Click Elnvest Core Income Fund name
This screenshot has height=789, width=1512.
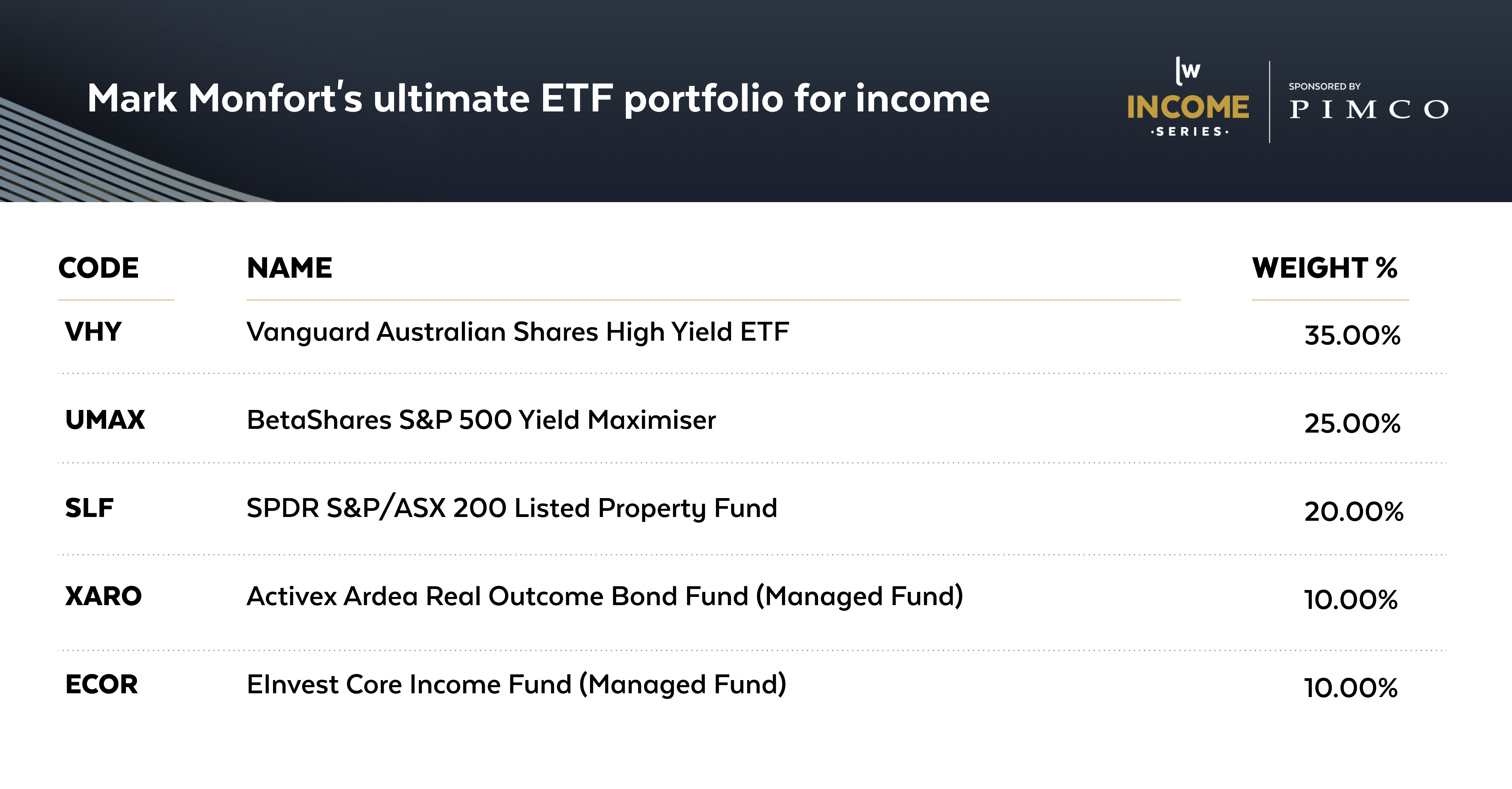coord(516,684)
